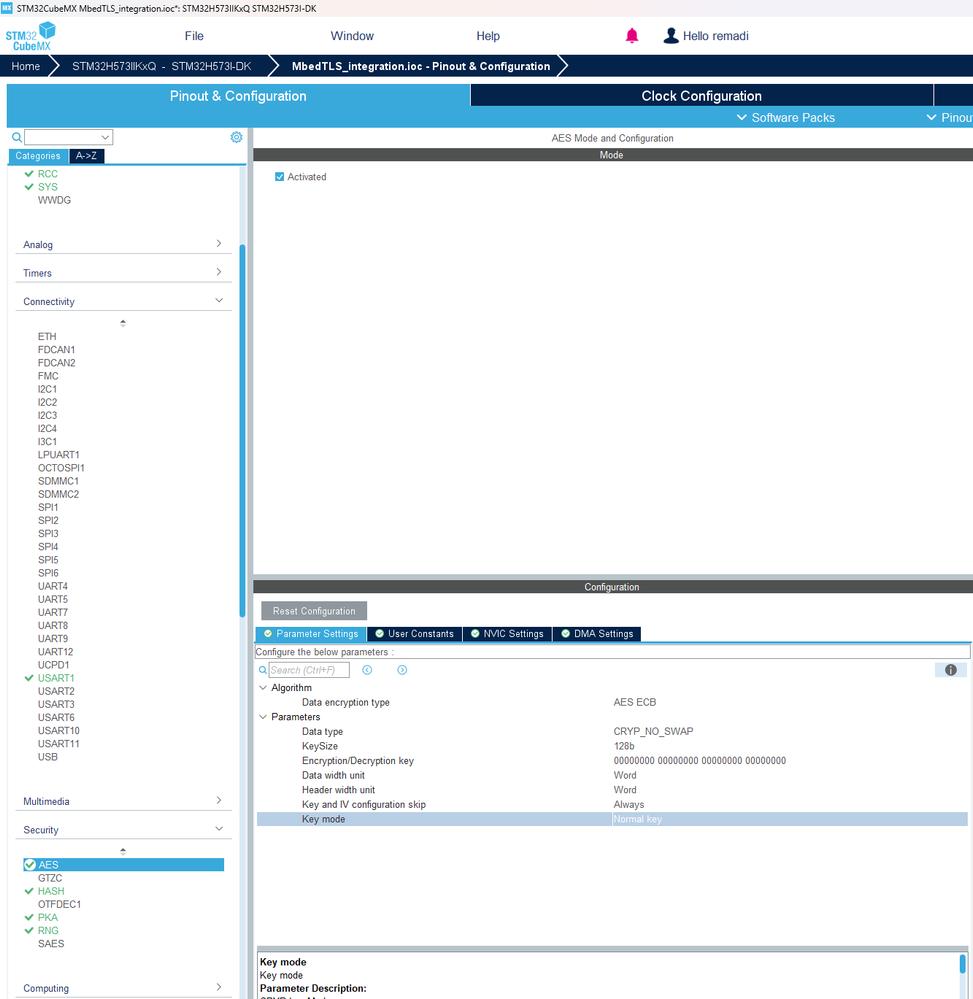
Task: Select the USB peripheral
Action: coord(47,757)
